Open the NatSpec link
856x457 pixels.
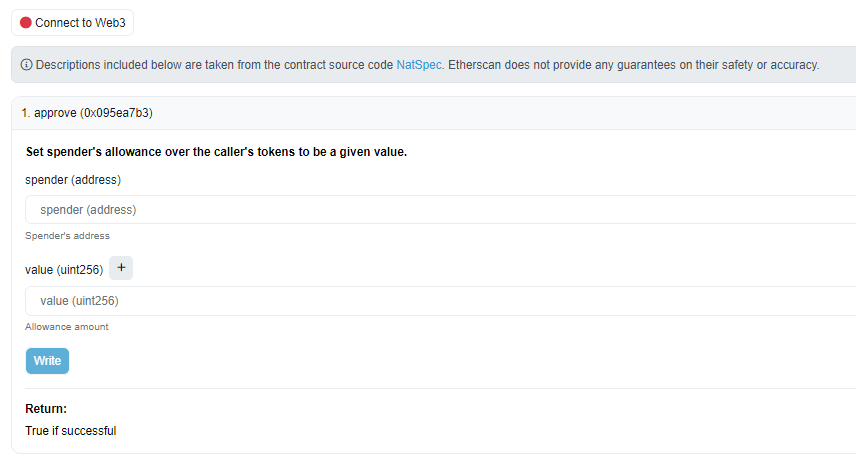(419, 65)
